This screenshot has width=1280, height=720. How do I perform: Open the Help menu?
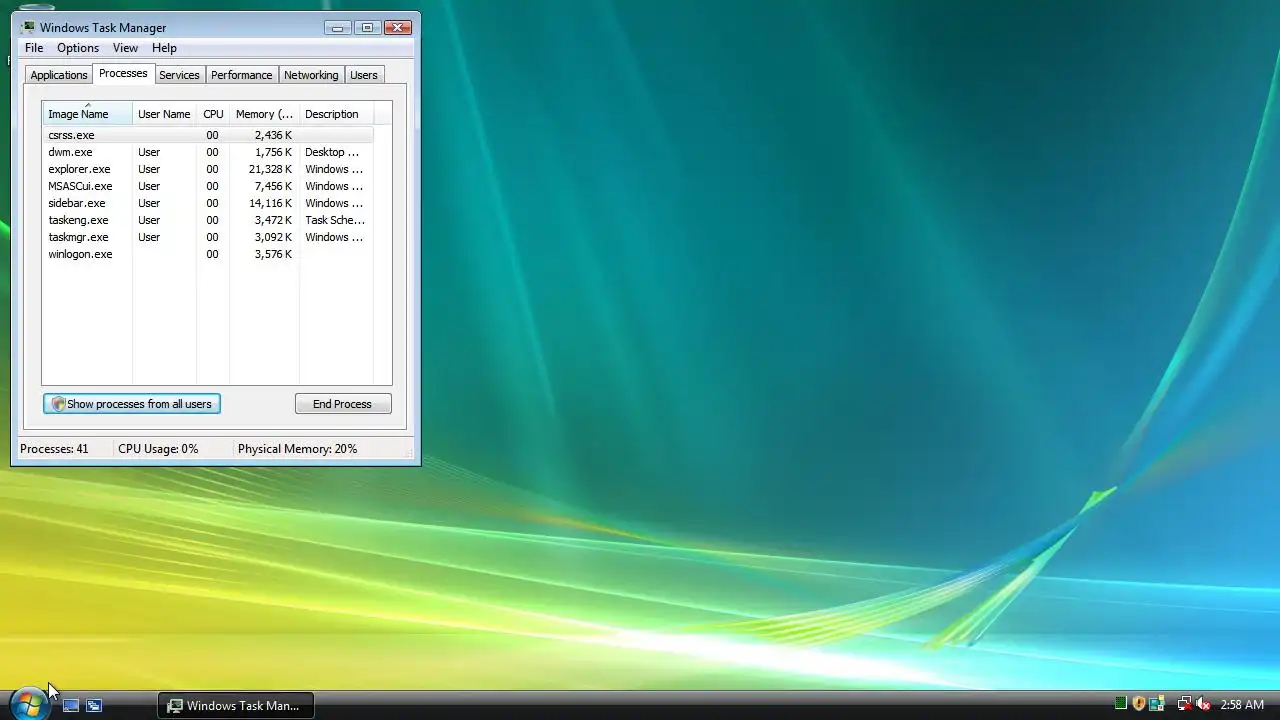(164, 48)
